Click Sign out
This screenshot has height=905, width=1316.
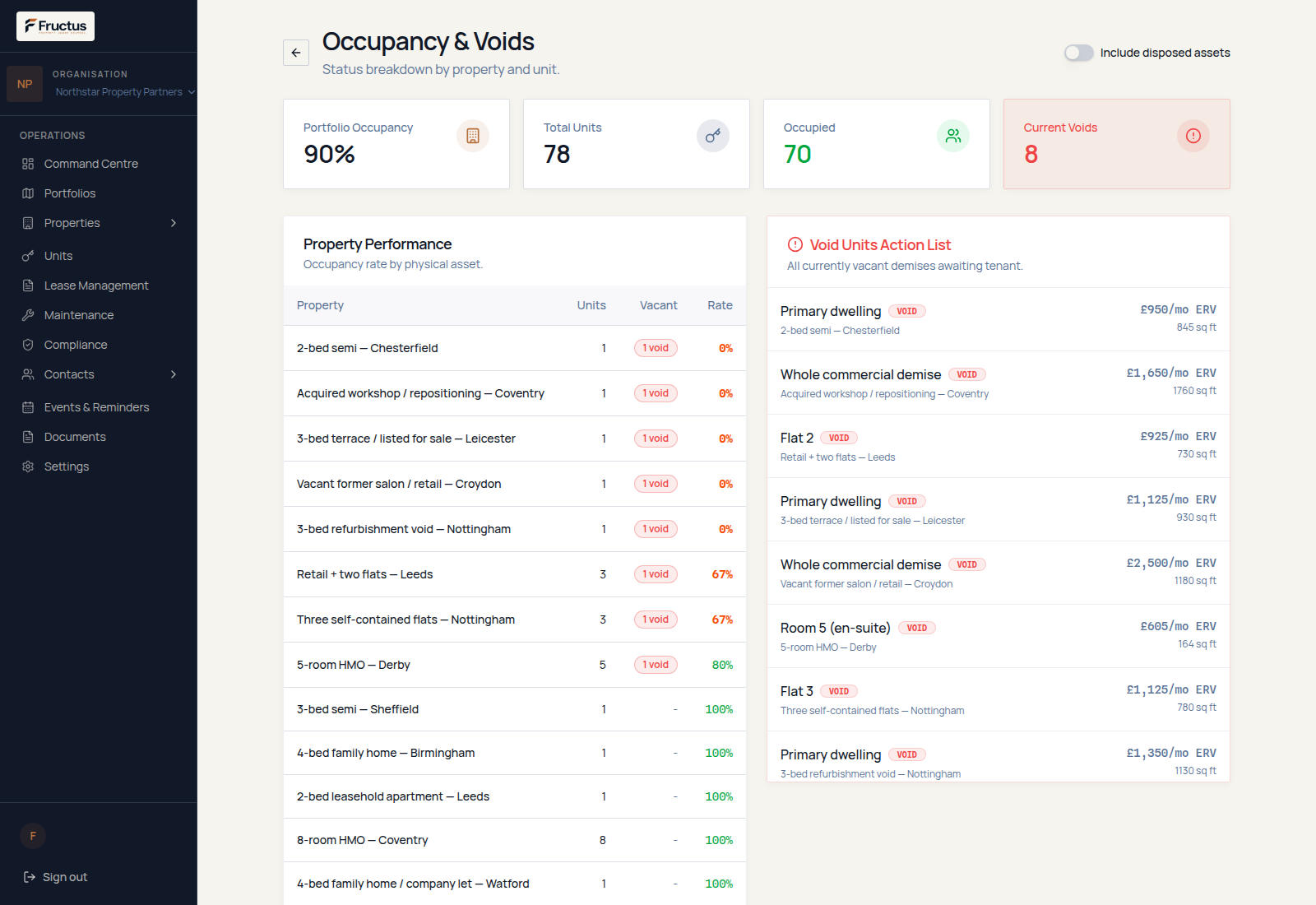click(x=56, y=877)
